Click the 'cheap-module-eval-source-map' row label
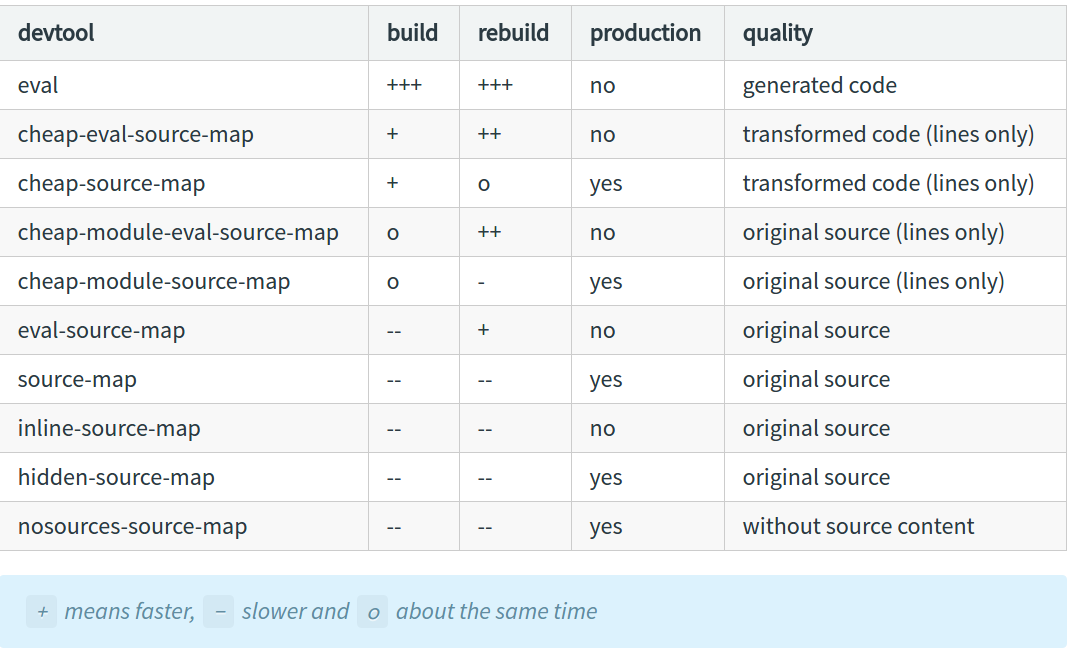The width and height of the screenshot is (1067, 655). (x=178, y=233)
